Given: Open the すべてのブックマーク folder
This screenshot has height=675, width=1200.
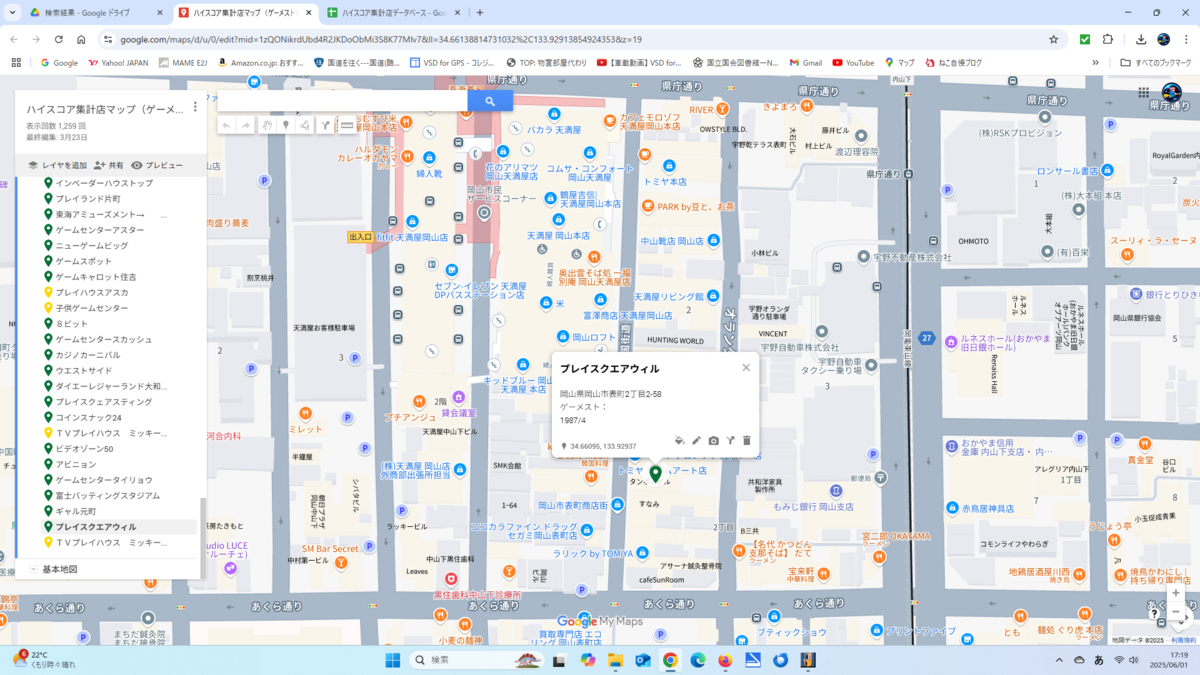Looking at the screenshot, I should [1154, 62].
